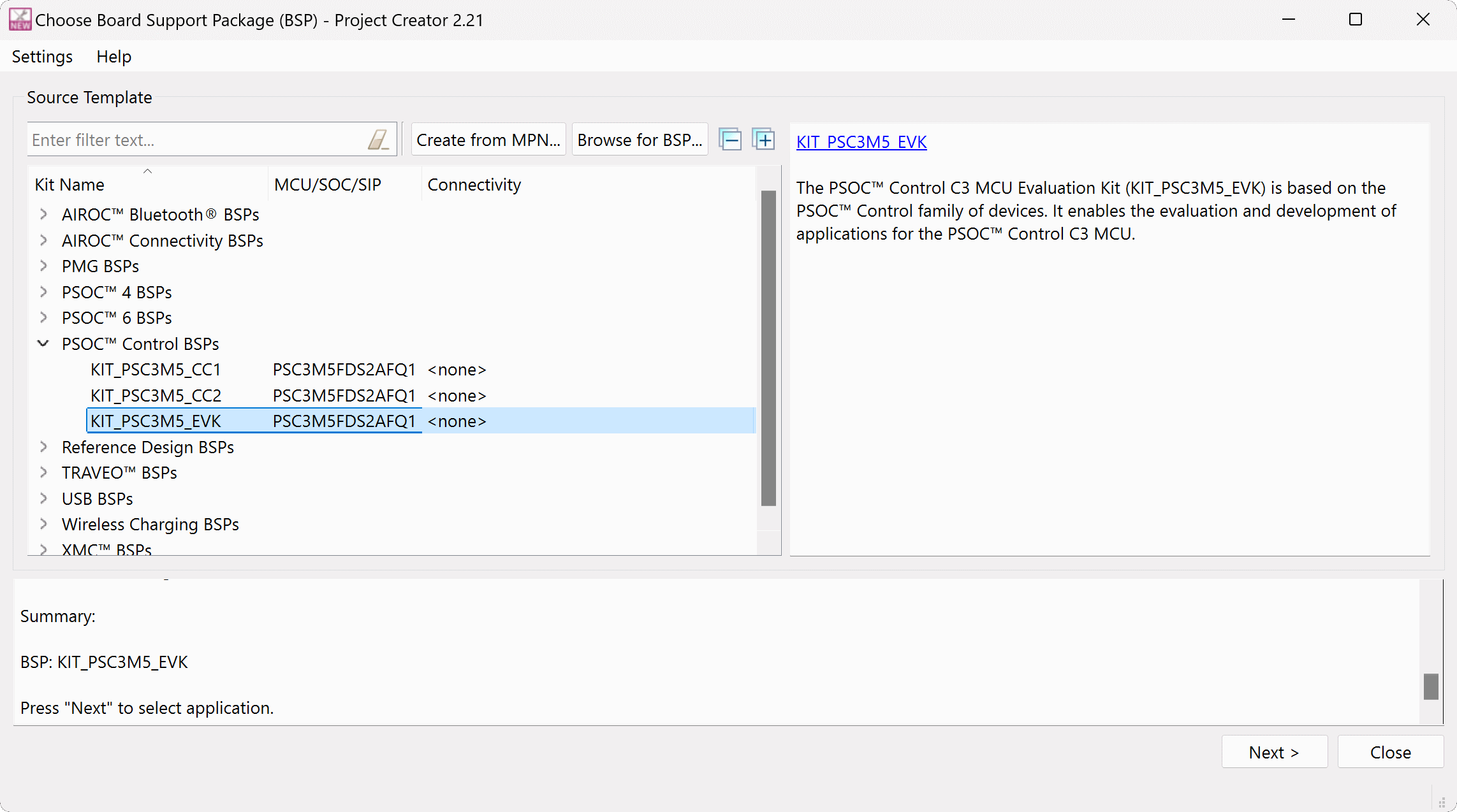Expand the PMG BSPs group
This screenshot has width=1457, height=812.
(x=43, y=266)
